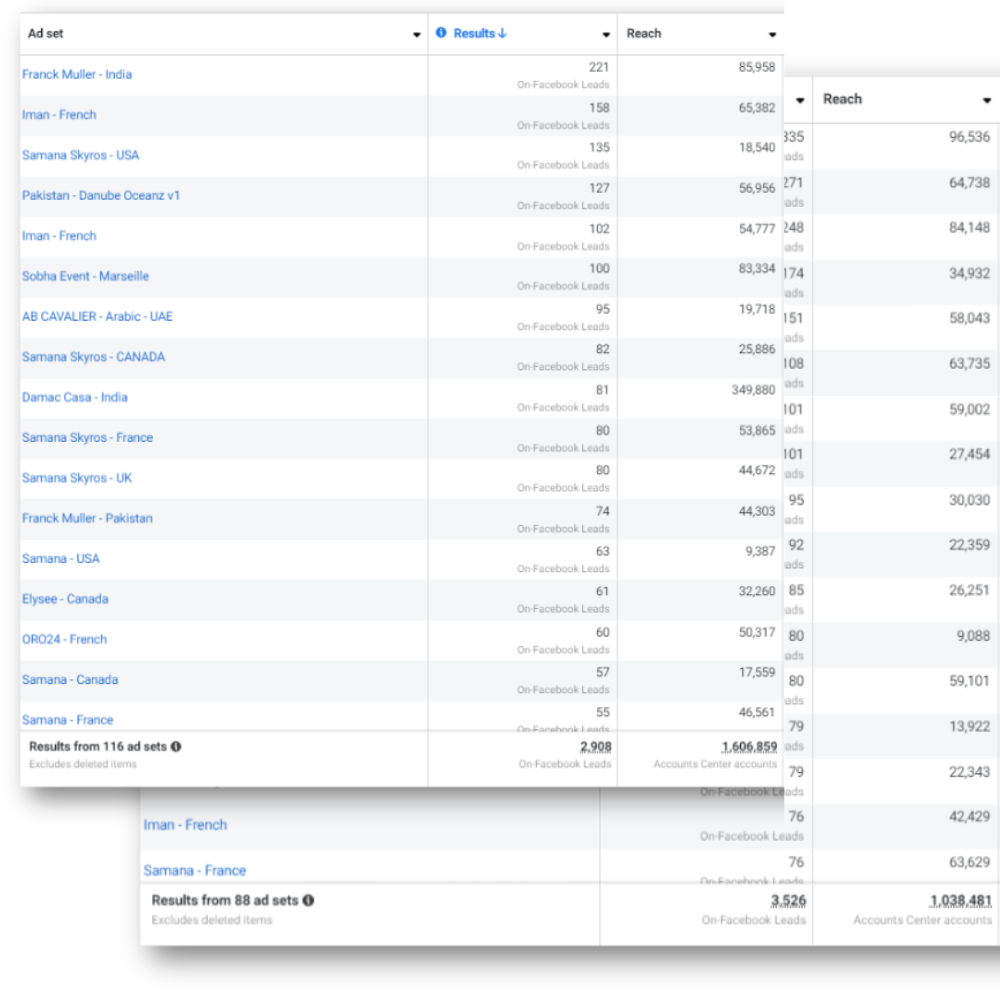
Task: Open the Samana - USA ad set
Action: pyautogui.click(x=61, y=559)
